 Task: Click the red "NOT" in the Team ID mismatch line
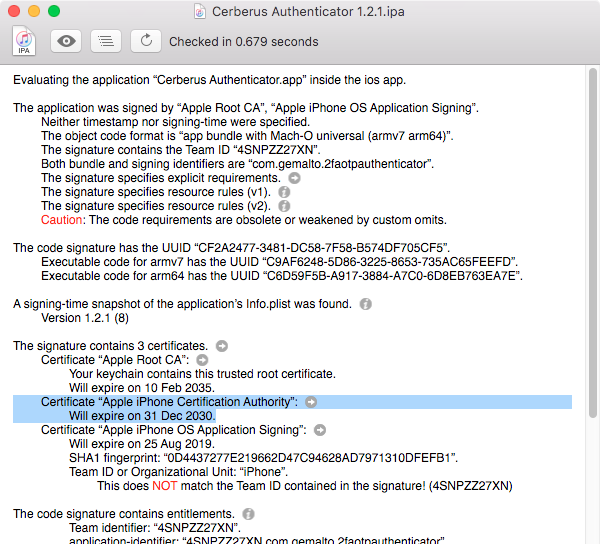click(x=165, y=486)
